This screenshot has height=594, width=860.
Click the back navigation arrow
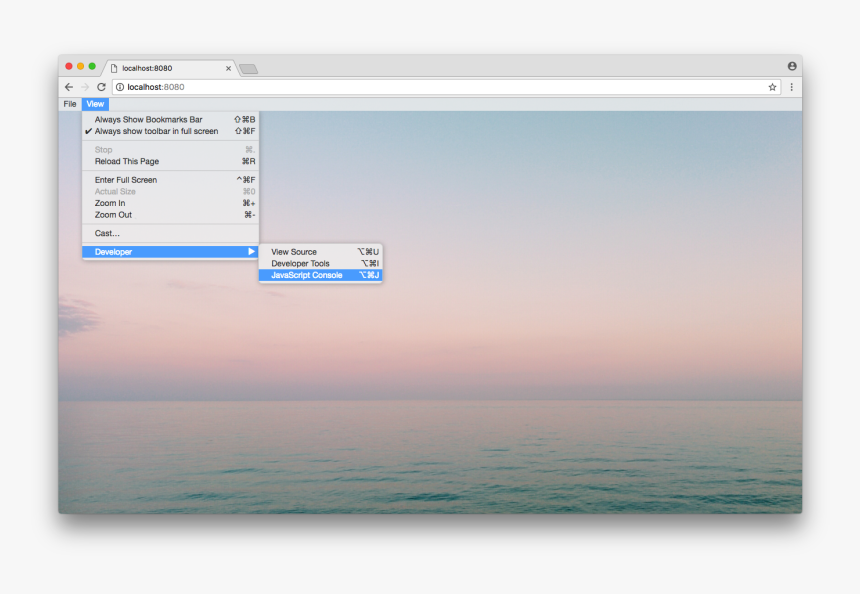click(x=68, y=87)
